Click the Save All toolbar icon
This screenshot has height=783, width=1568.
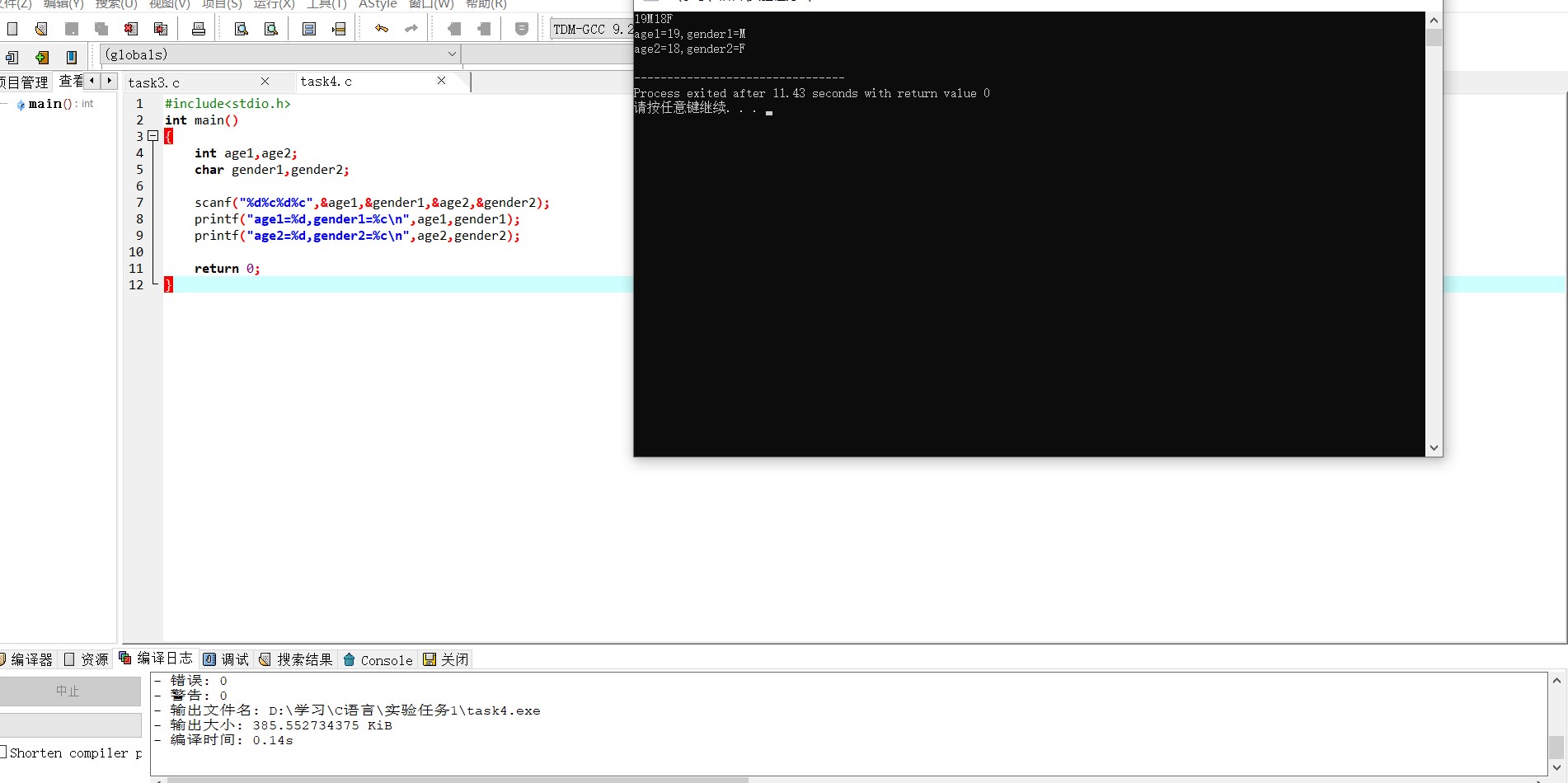(x=101, y=29)
